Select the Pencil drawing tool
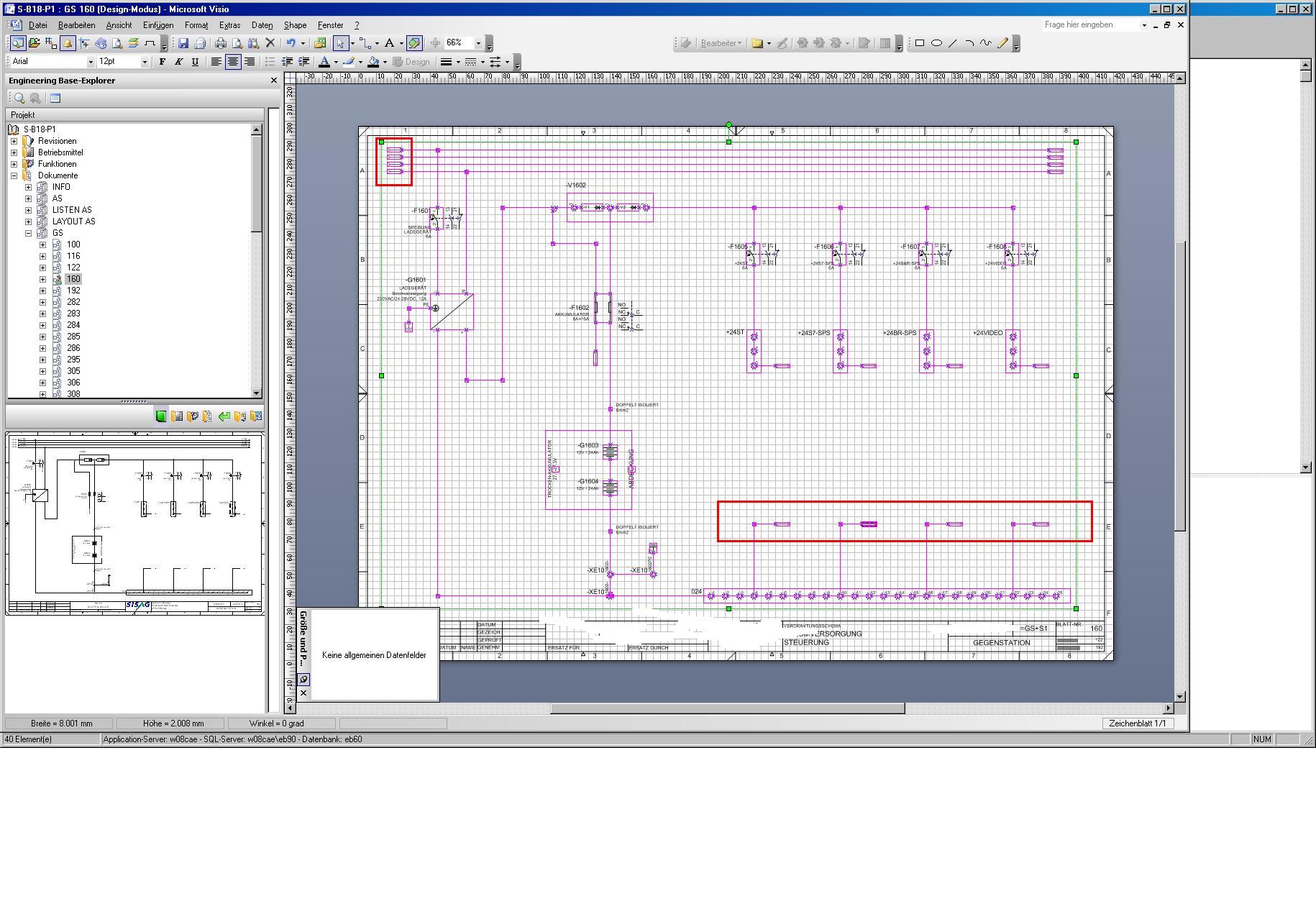The image size is (1316, 904). [x=1002, y=43]
